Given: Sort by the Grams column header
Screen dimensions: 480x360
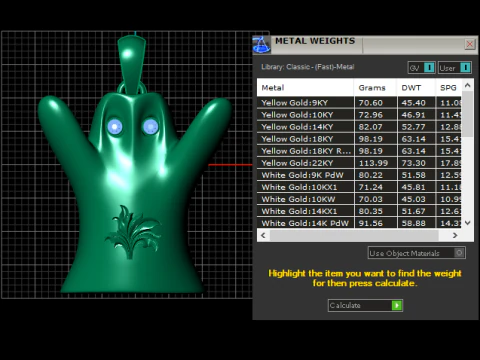Looking at the screenshot, I should tap(376, 88).
